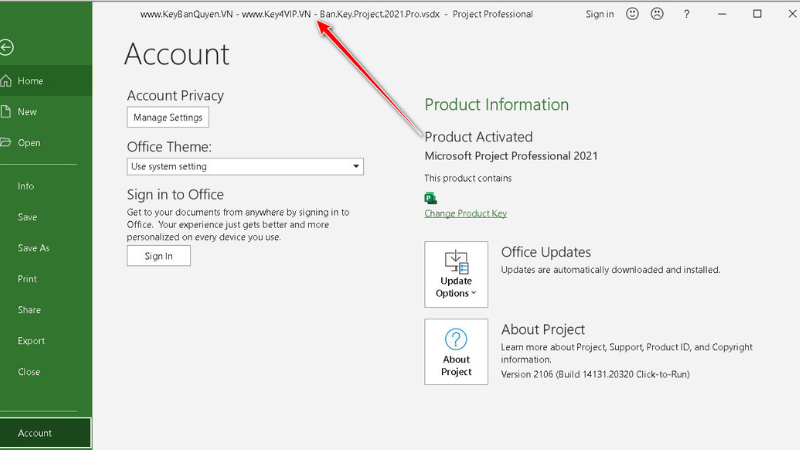This screenshot has width=800, height=450.
Task: Click the frowning face feedback icon
Action: (657, 14)
